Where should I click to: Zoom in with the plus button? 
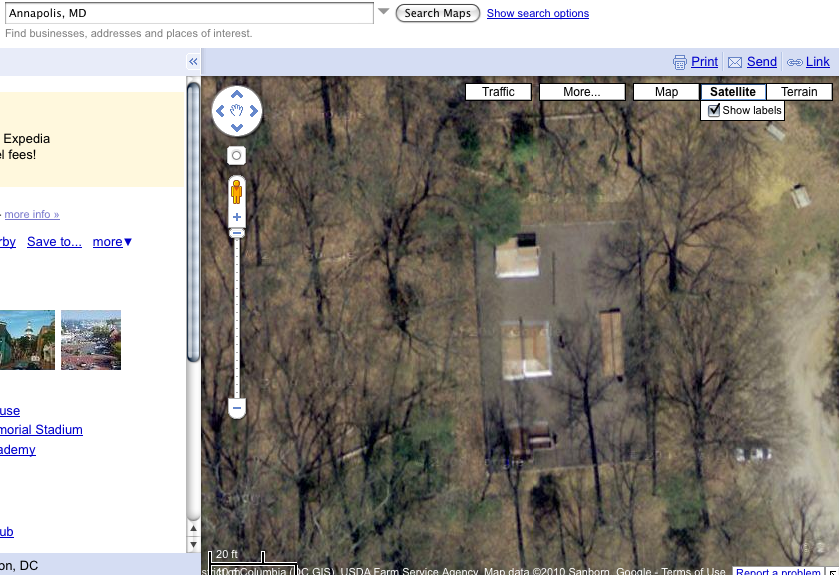[237, 217]
